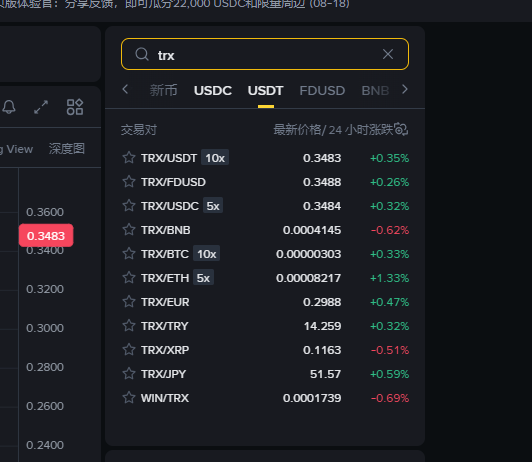This screenshot has height=462, width=532.
Task: Click the search magnifier icon
Action: pyautogui.click(x=142, y=54)
